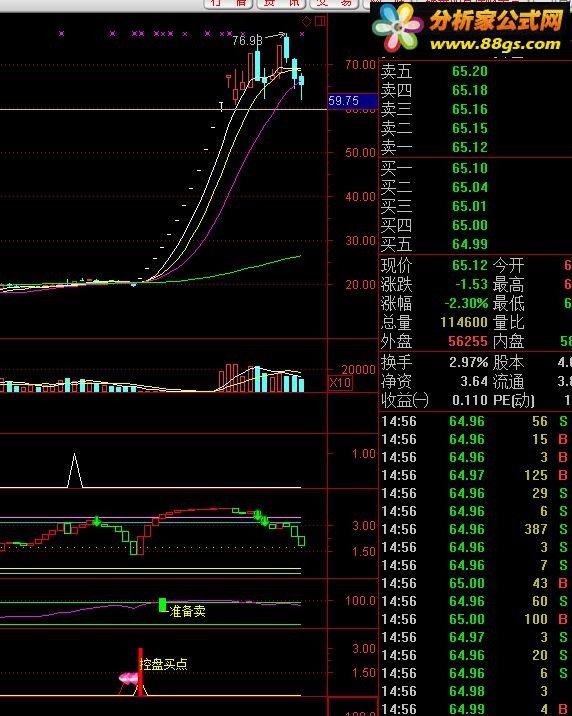This screenshot has height=716, width=572.
Task: Select the 14:56 trade row with volume 387
Action: coord(475,529)
